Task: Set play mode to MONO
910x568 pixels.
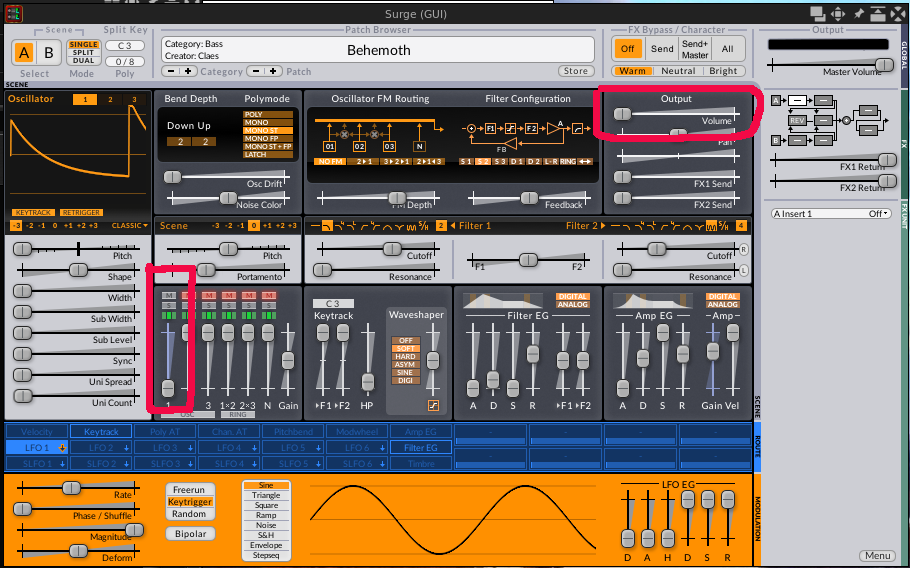Action: pos(268,122)
